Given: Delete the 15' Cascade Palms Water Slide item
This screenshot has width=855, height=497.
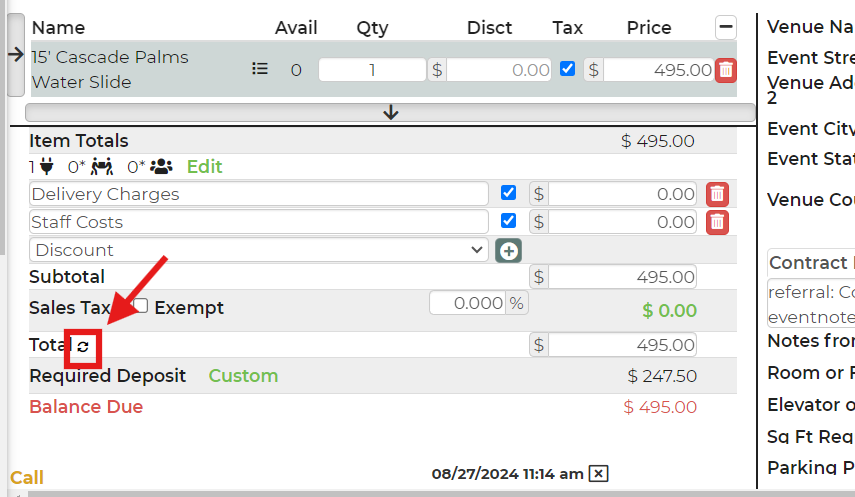Looking at the screenshot, I should pos(726,70).
